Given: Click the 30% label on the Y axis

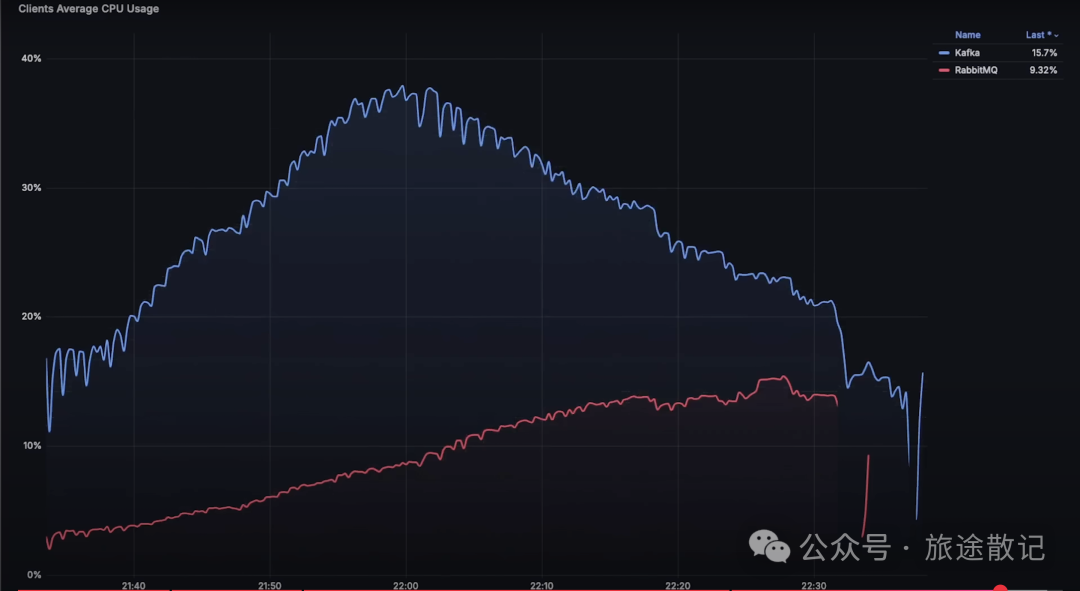Looking at the screenshot, I should (31, 187).
